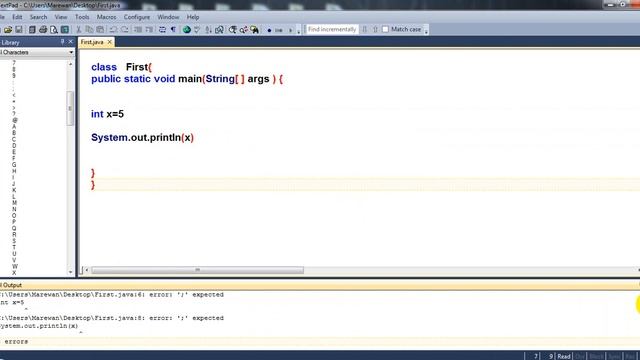Click the Tool Output panel title

coord(11,285)
